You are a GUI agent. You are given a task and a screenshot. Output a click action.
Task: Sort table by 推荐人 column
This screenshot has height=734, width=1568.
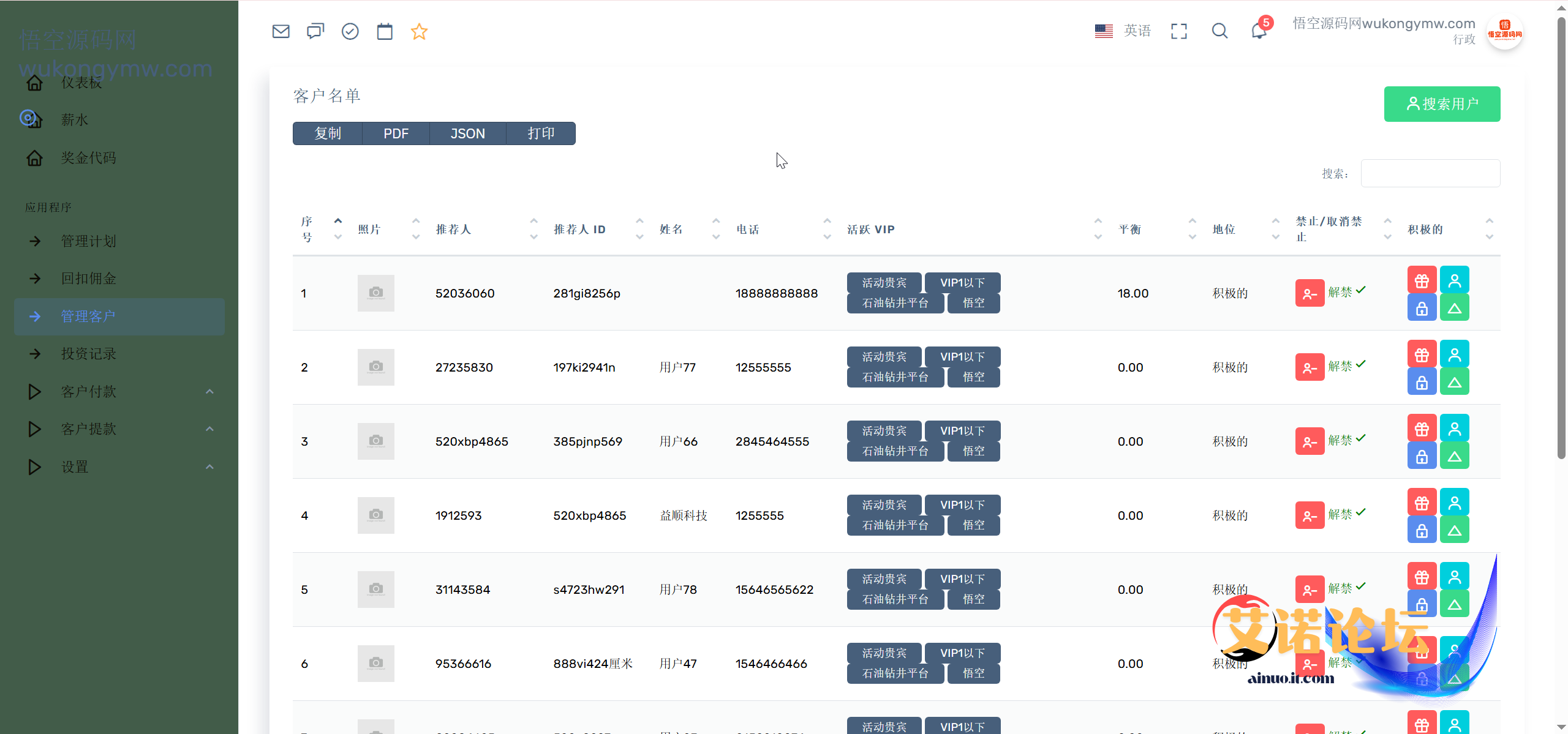click(x=486, y=229)
